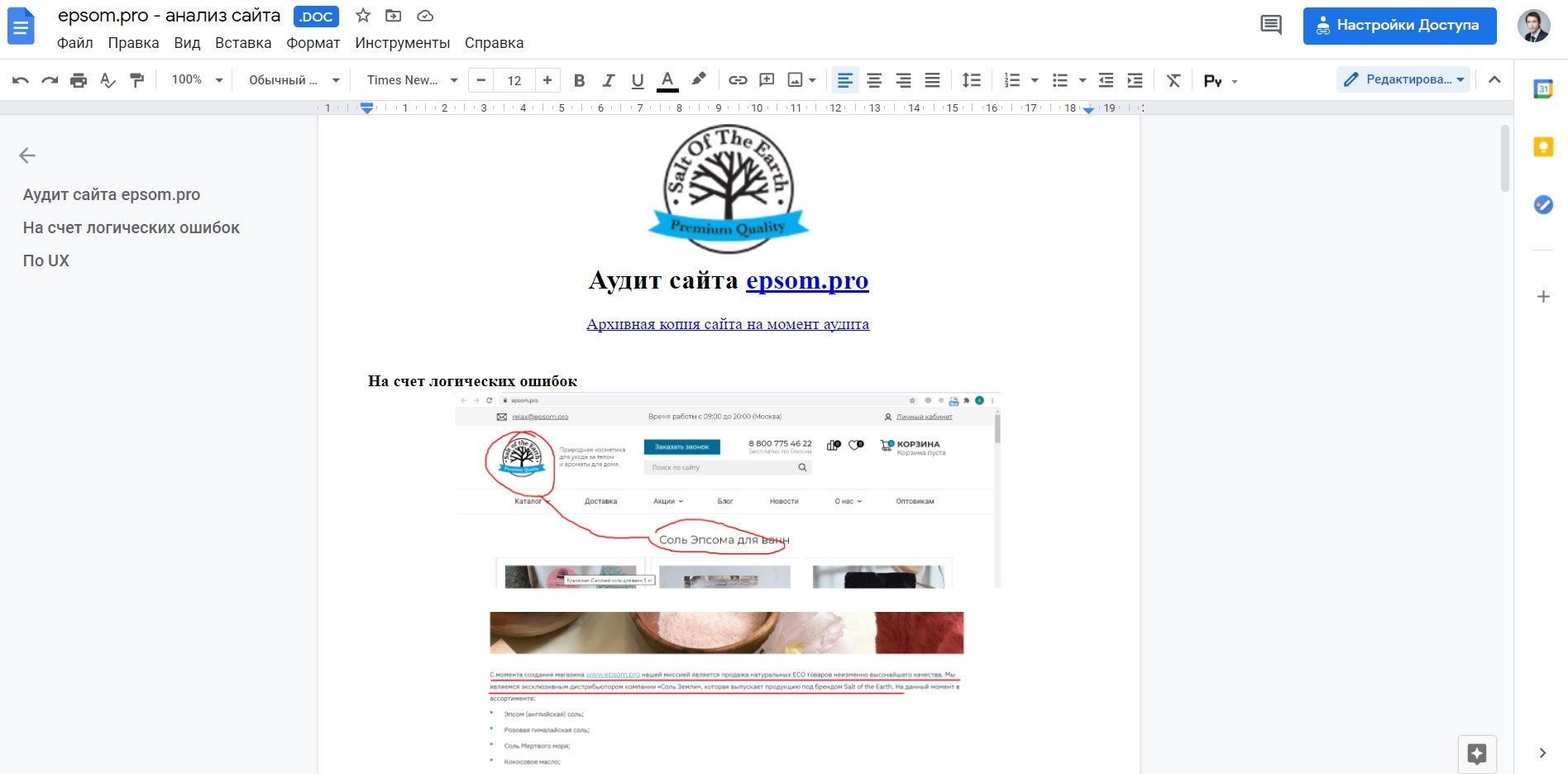Open paragraph style dropdown Обычный

point(294,80)
